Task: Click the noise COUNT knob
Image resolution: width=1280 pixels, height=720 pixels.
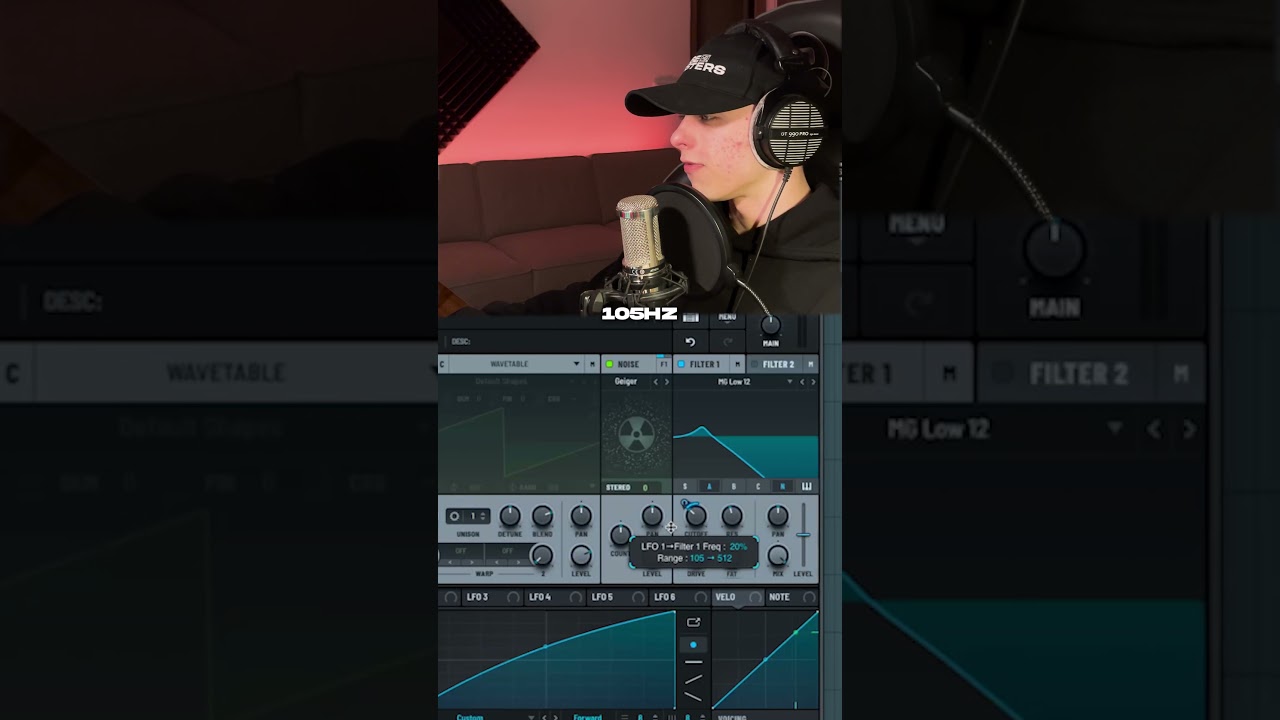Action: pyautogui.click(x=620, y=535)
